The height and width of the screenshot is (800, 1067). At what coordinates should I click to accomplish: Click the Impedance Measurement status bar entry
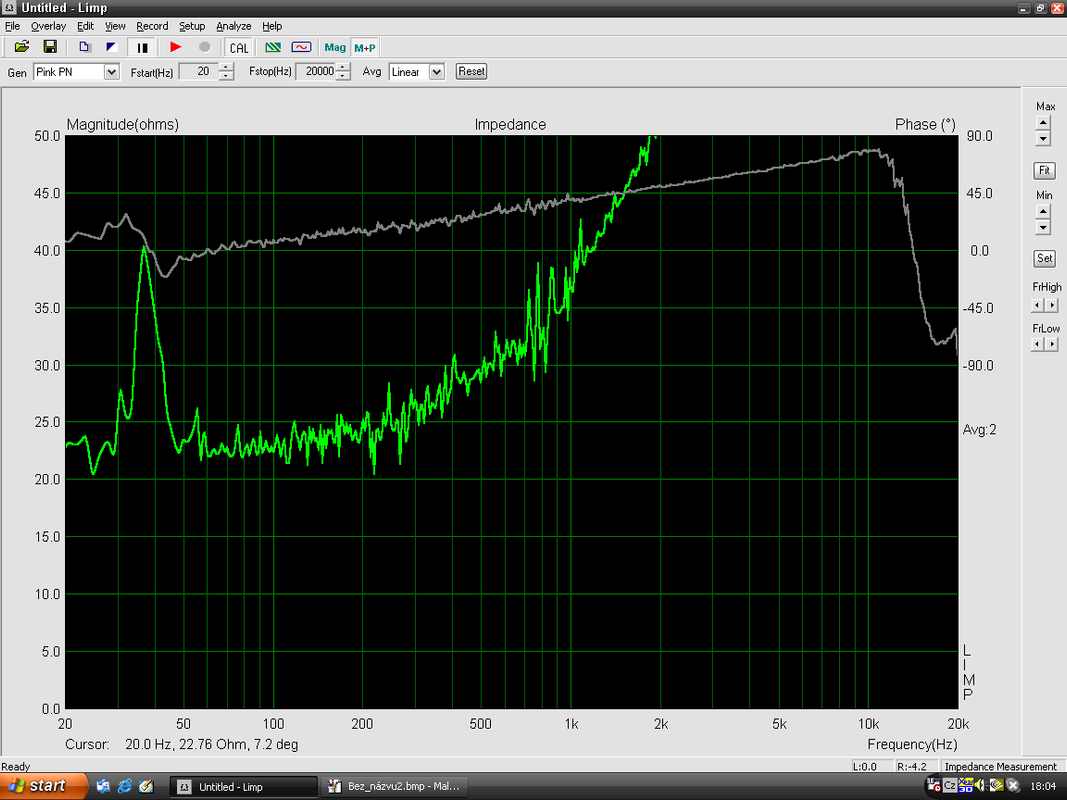pos(1000,766)
